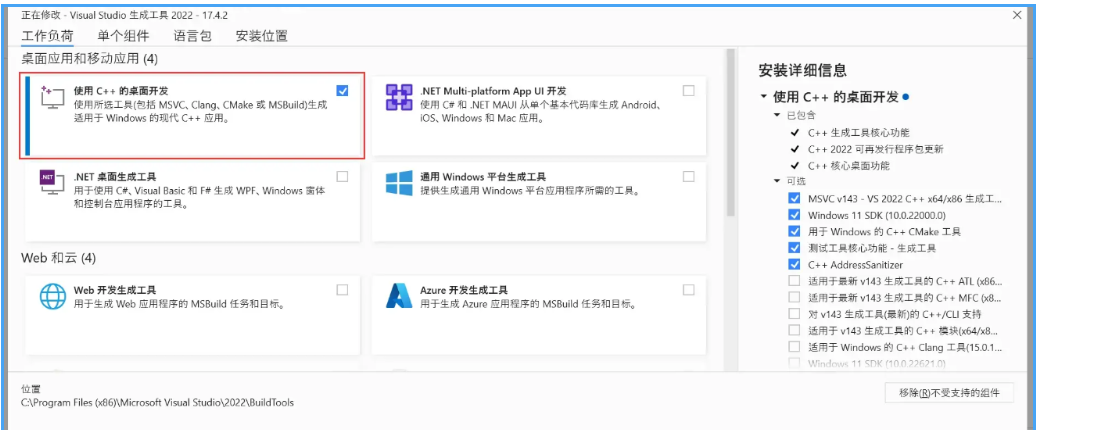Click the C++ 2022 可再发行程序包更新 item
The image size is (1120, 430).
(x=876, y=149)
